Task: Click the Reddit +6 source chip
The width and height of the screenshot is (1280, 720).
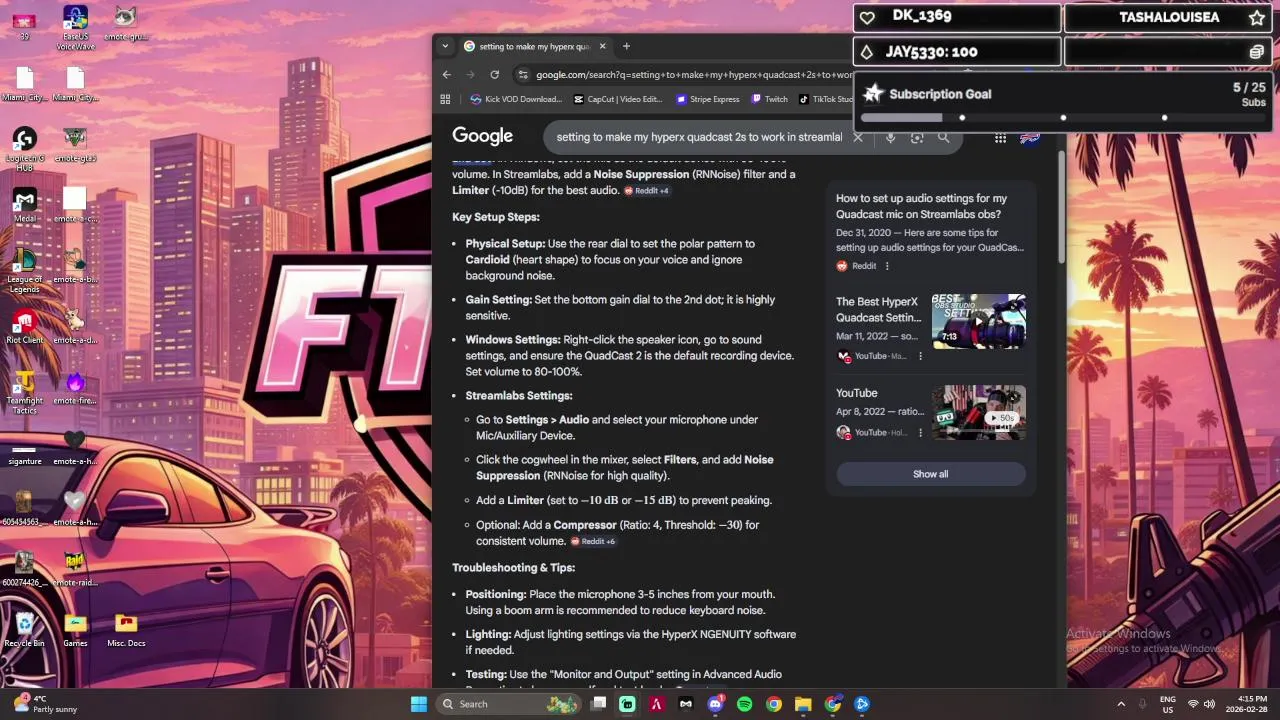Action: pyautogui.click(x=593, y=541)
